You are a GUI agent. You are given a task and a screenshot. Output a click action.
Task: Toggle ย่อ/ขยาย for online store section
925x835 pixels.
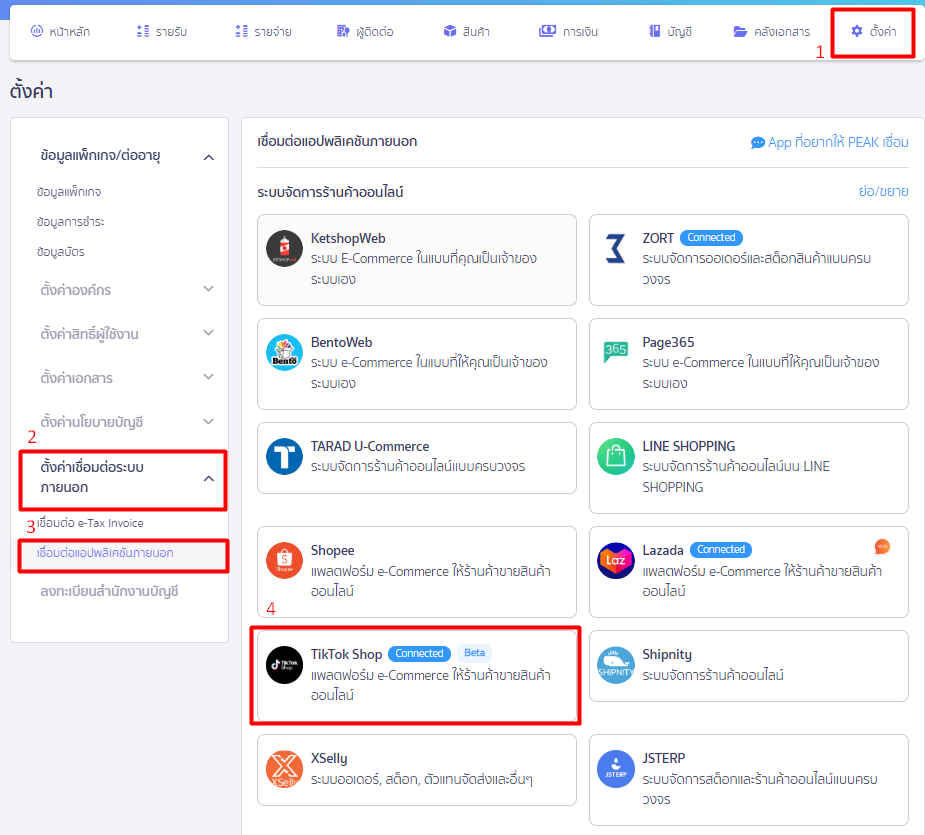[x=883, y=191]
